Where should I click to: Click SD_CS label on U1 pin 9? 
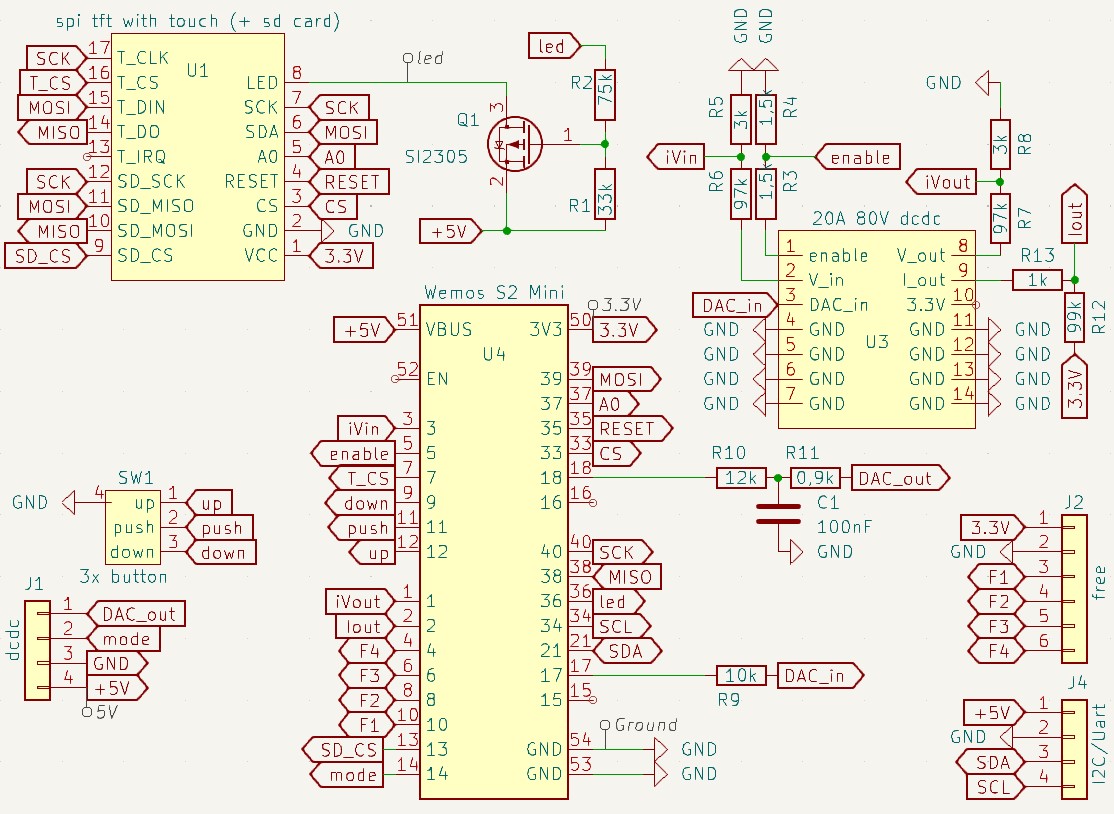pos(45,256)
